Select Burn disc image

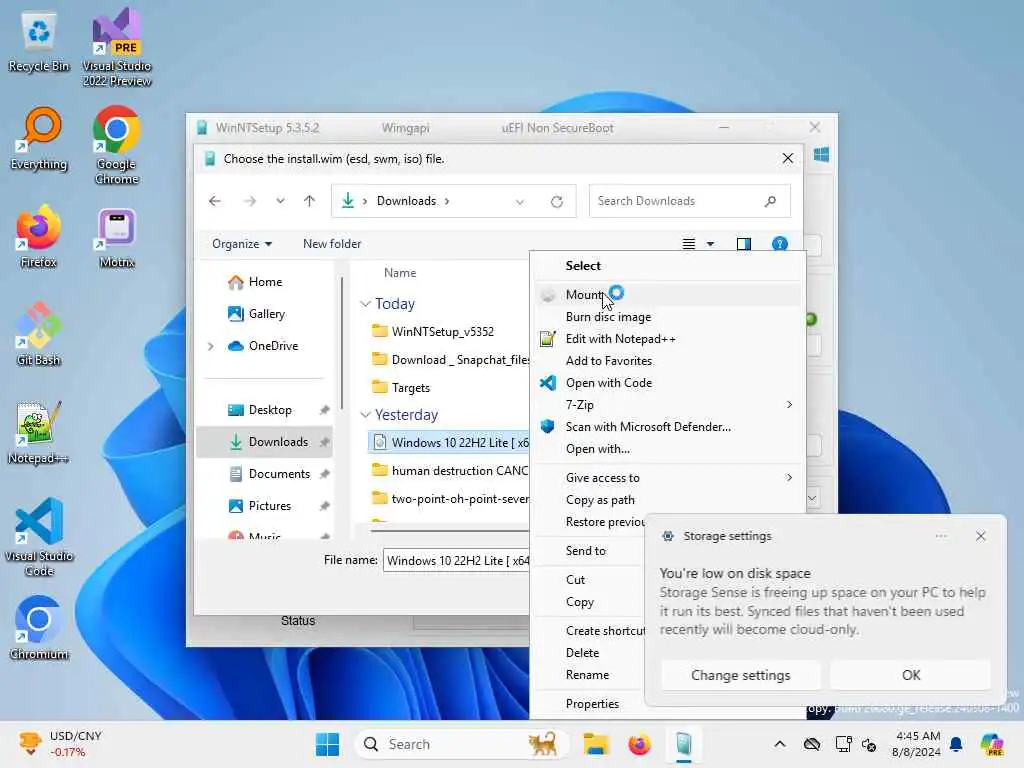[x=667, y=317]
